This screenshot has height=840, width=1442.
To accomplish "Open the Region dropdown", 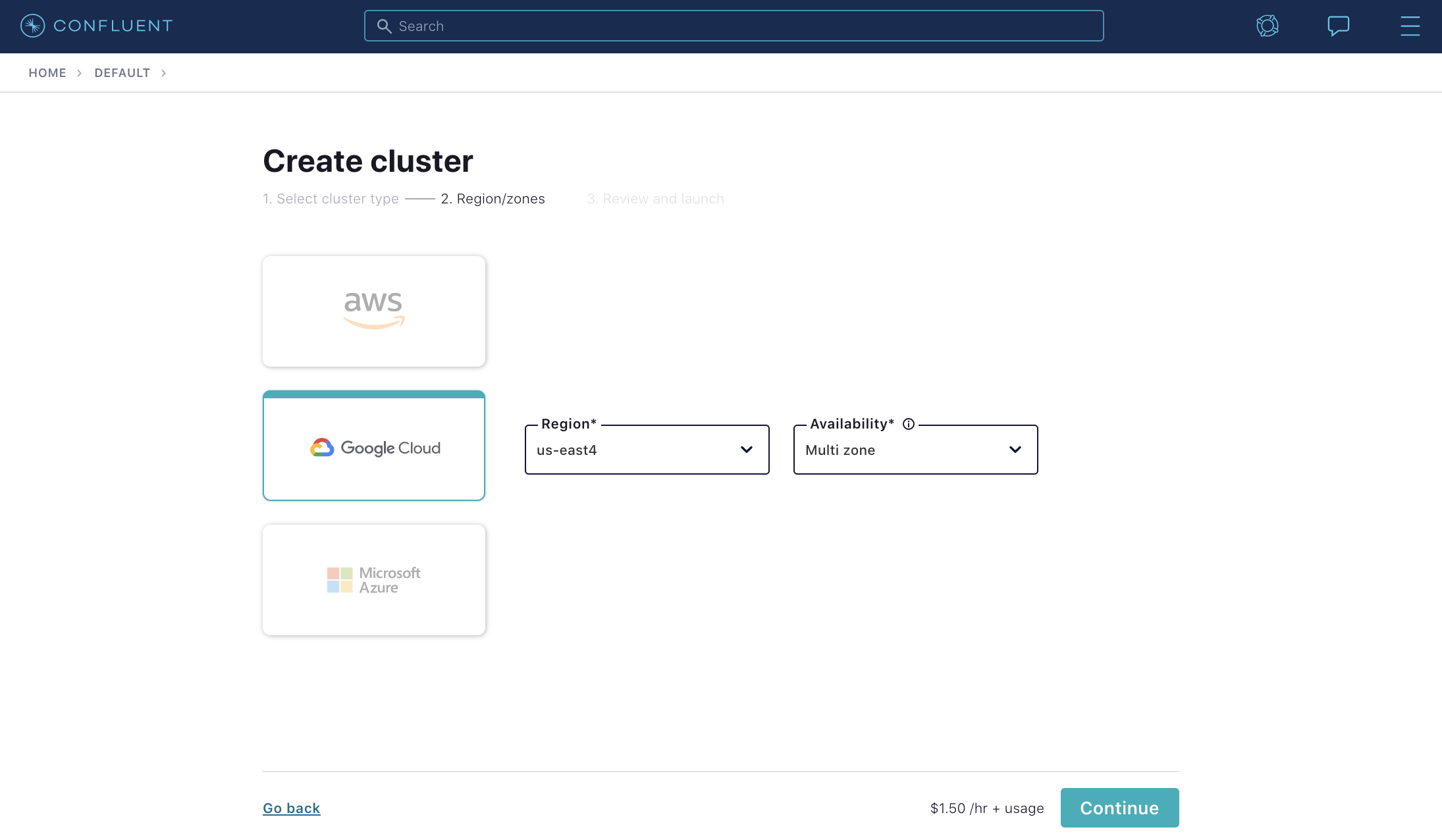I will (x=647, y=450).
